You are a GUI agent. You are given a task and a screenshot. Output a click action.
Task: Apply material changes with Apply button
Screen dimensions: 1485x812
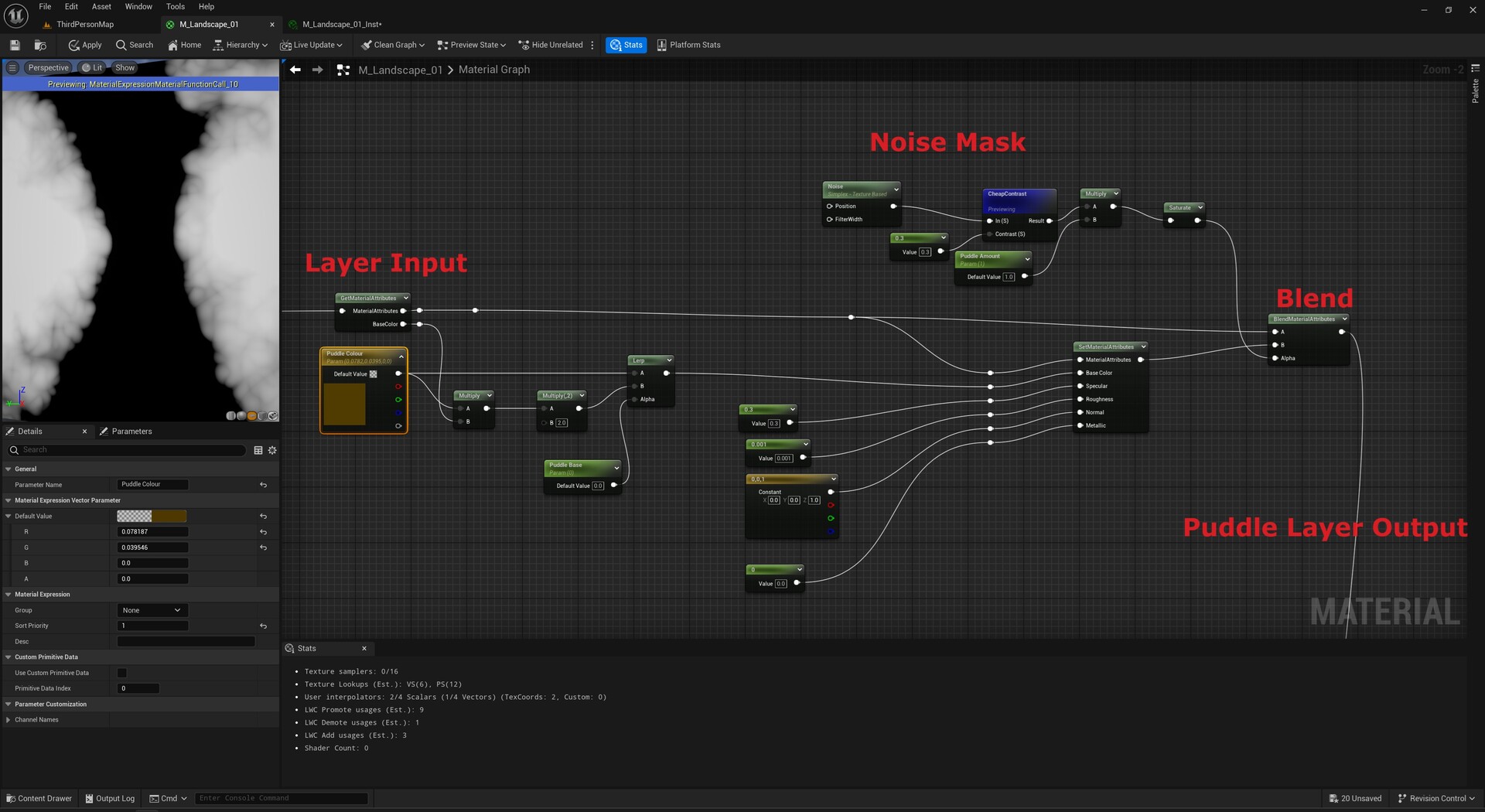click(x=85, y=45)
